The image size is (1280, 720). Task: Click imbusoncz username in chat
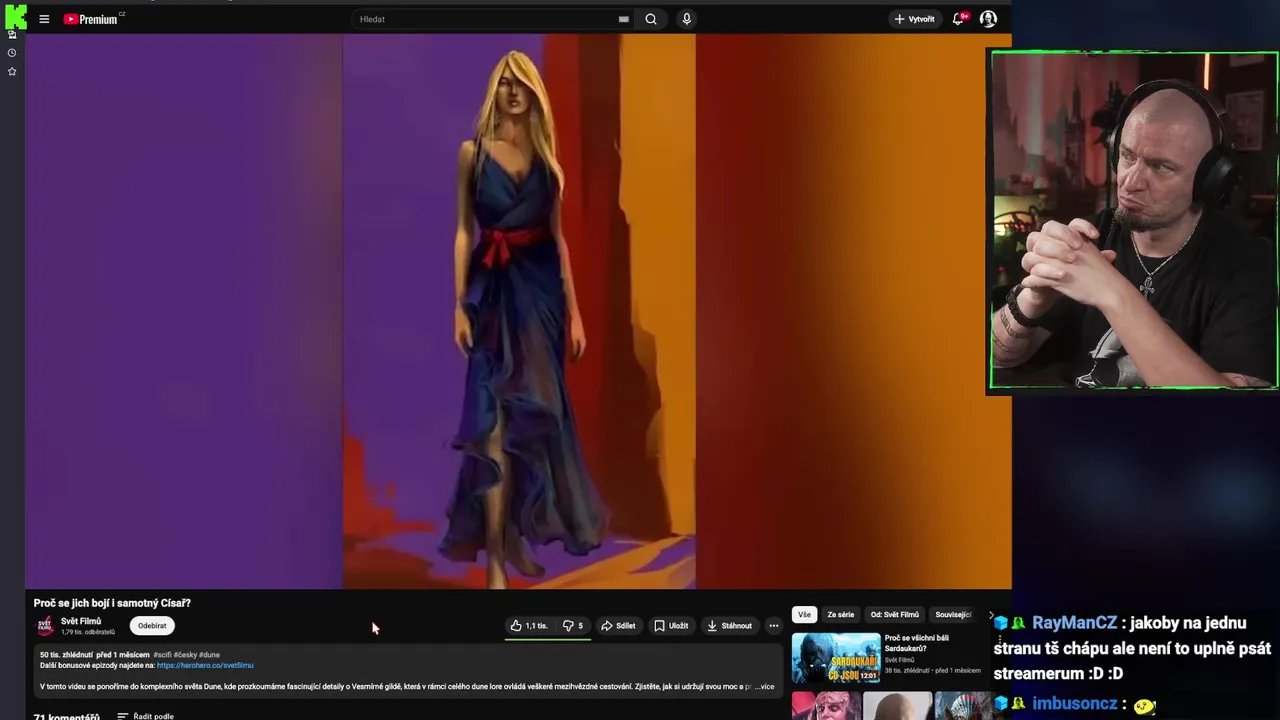(1074, 704)
